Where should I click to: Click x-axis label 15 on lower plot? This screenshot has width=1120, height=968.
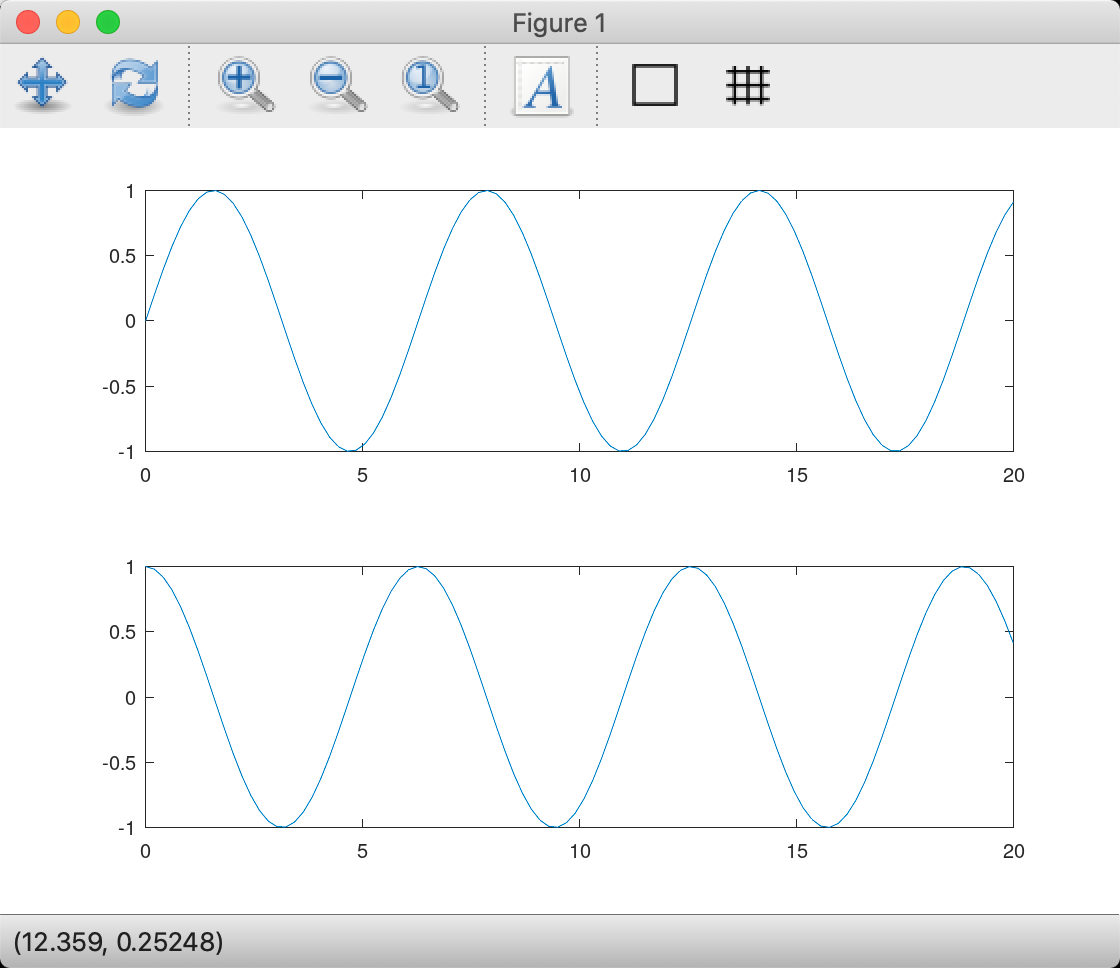(x=796, y=851)
